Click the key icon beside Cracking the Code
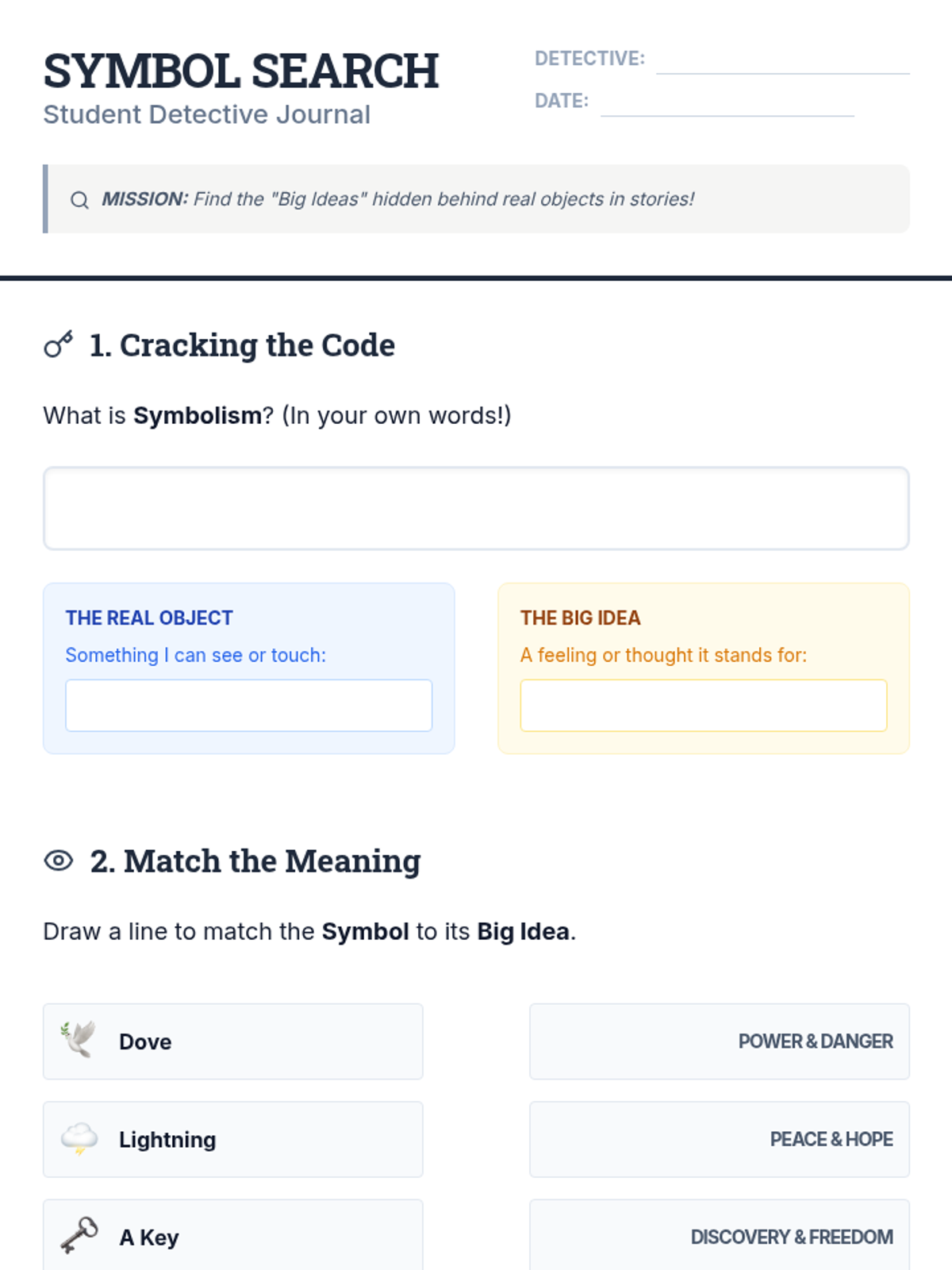Screen dimensions: 952x1270 click(59, 344)
